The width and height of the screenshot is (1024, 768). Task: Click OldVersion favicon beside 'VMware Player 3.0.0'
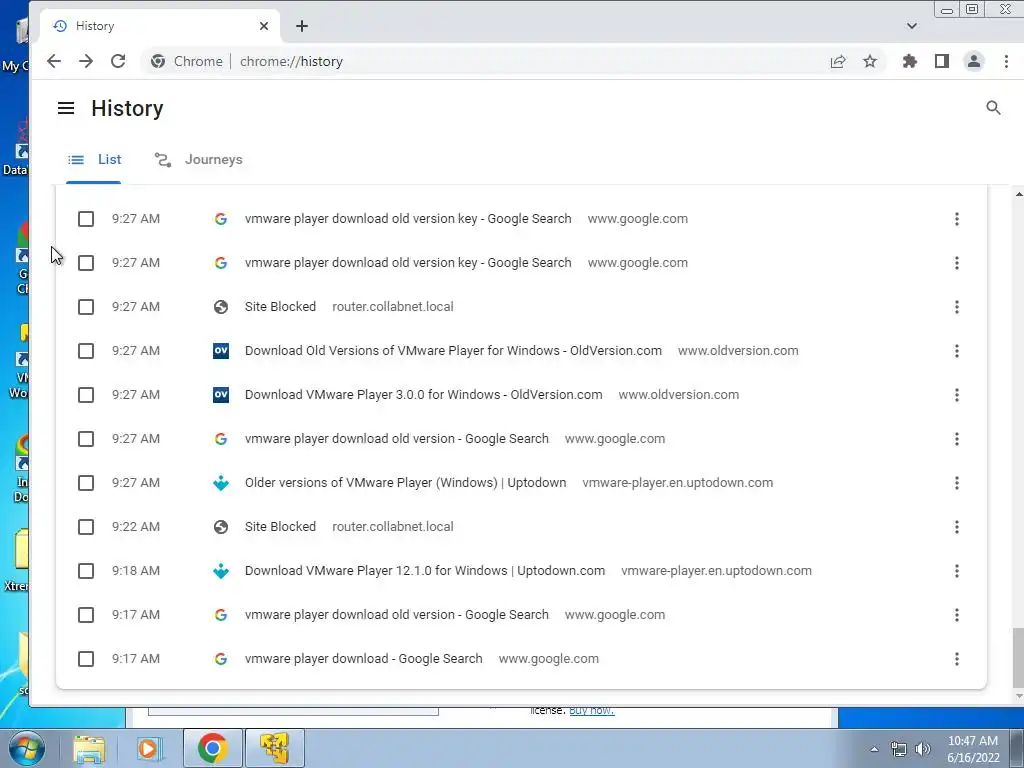221,395
